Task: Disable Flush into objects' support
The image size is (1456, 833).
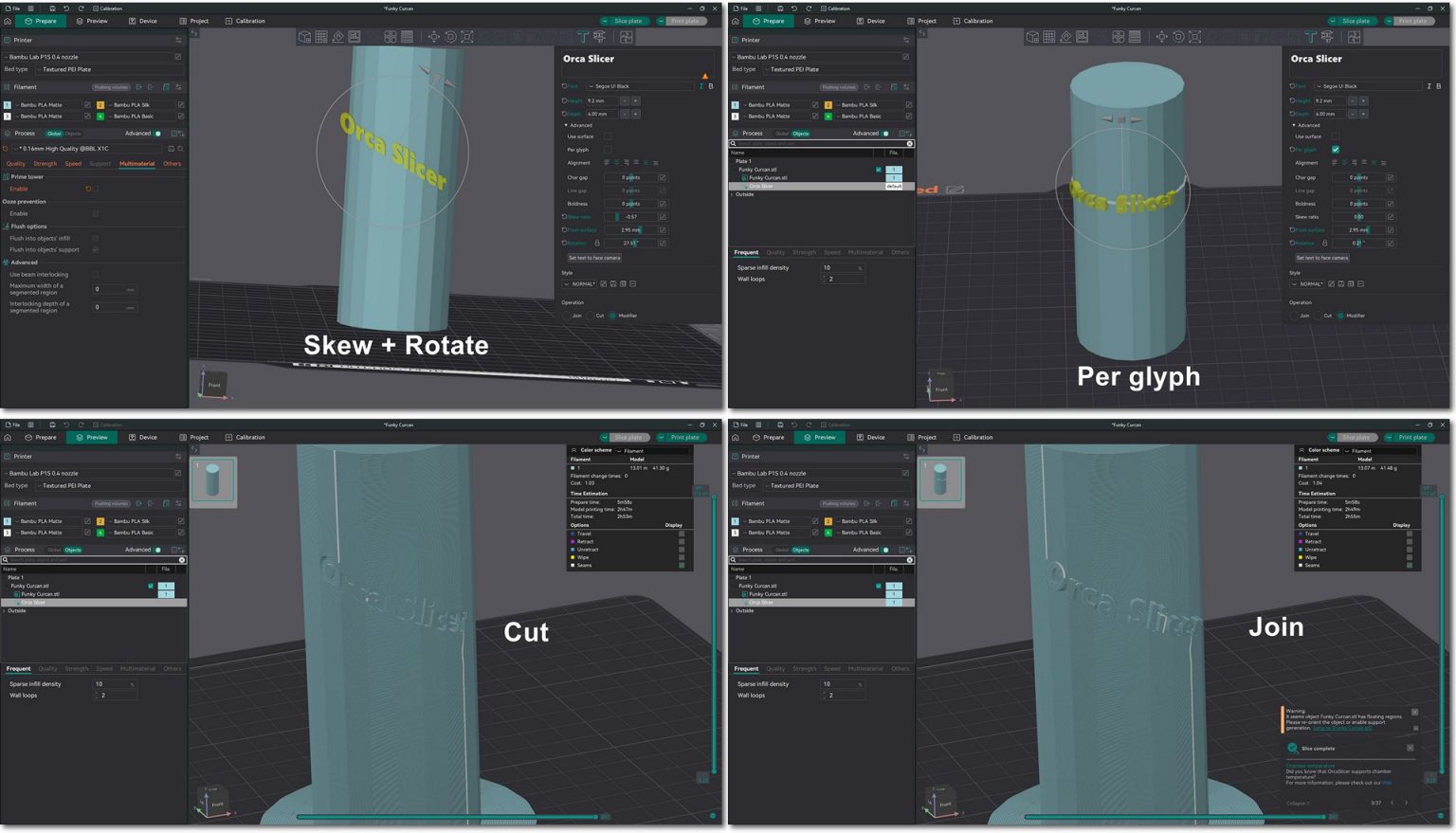Action: 96,250
